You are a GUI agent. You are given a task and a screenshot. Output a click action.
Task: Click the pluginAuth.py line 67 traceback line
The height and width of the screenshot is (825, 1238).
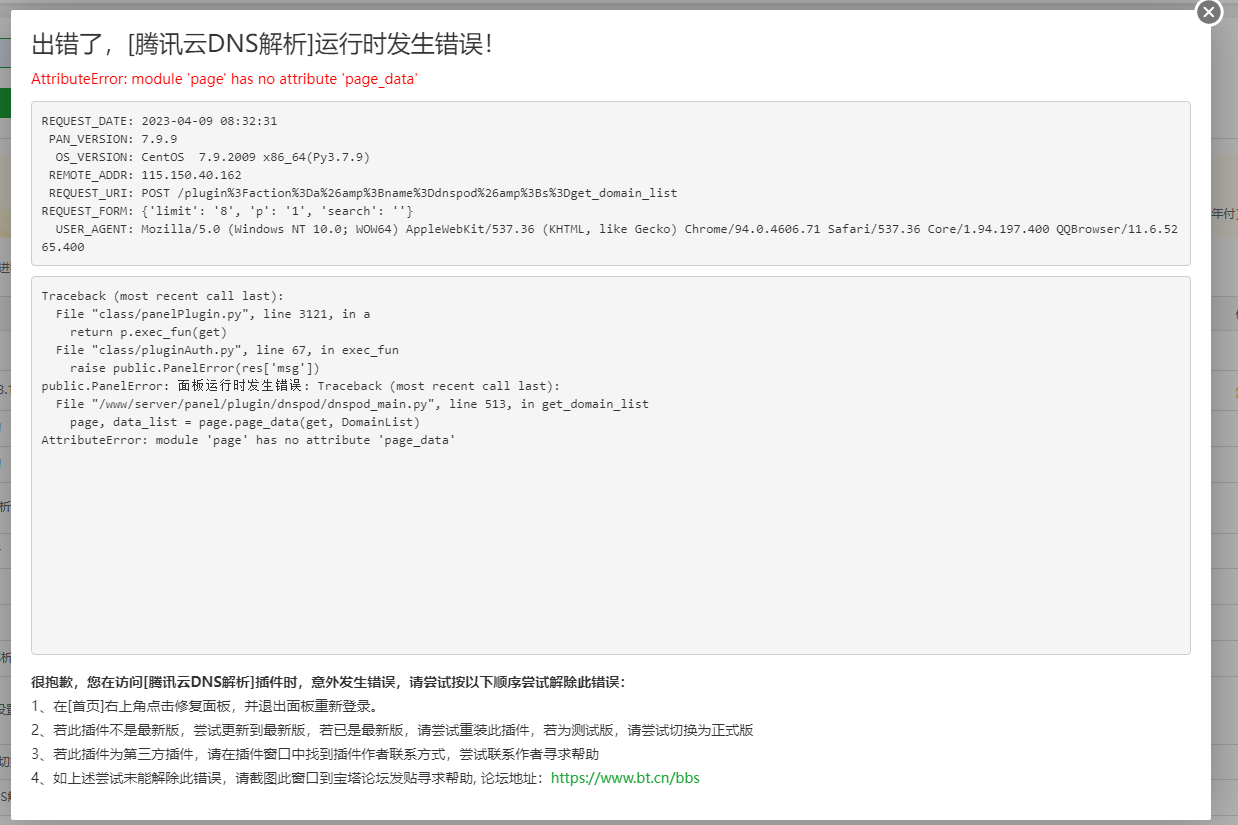227,350
